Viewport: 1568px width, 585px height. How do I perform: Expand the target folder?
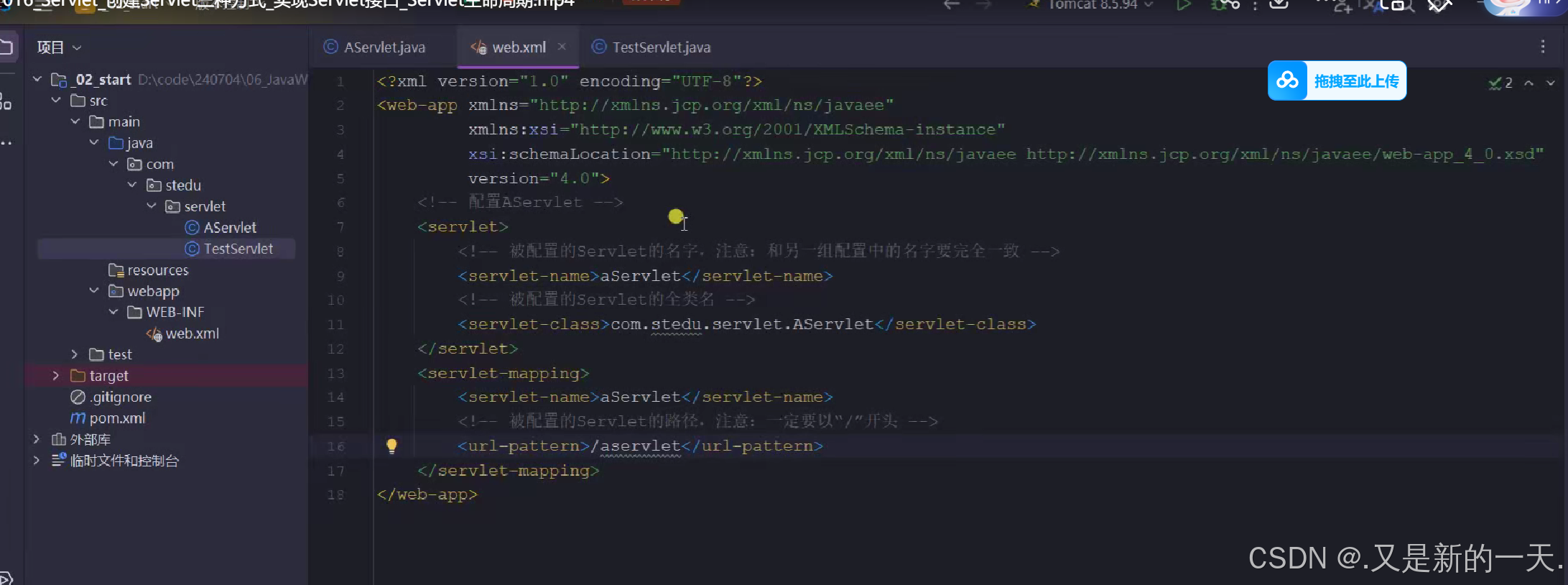pos(56,375)
